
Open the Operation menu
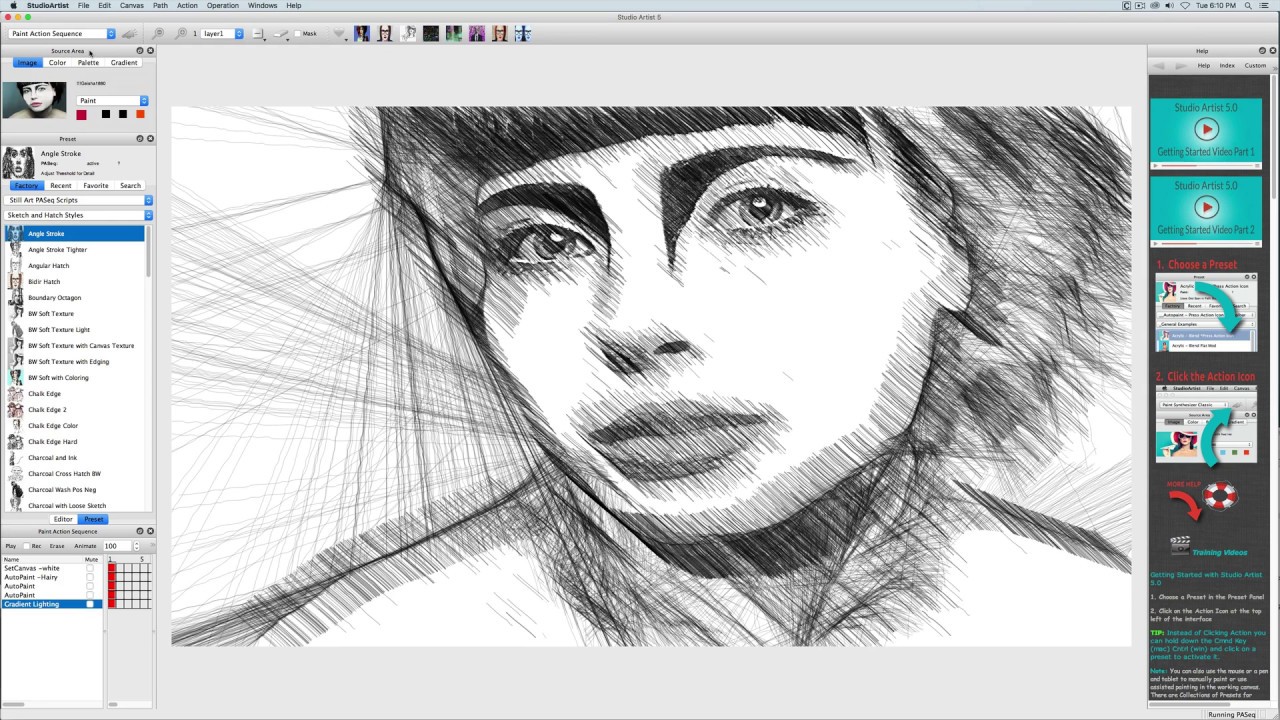[223, 5]
